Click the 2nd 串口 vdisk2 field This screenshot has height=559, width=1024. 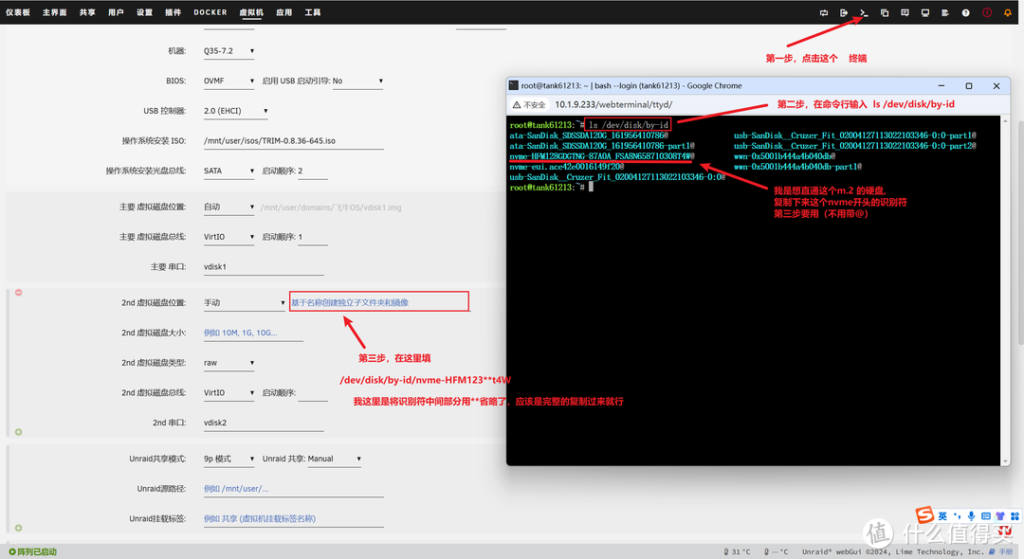point(263,423)
